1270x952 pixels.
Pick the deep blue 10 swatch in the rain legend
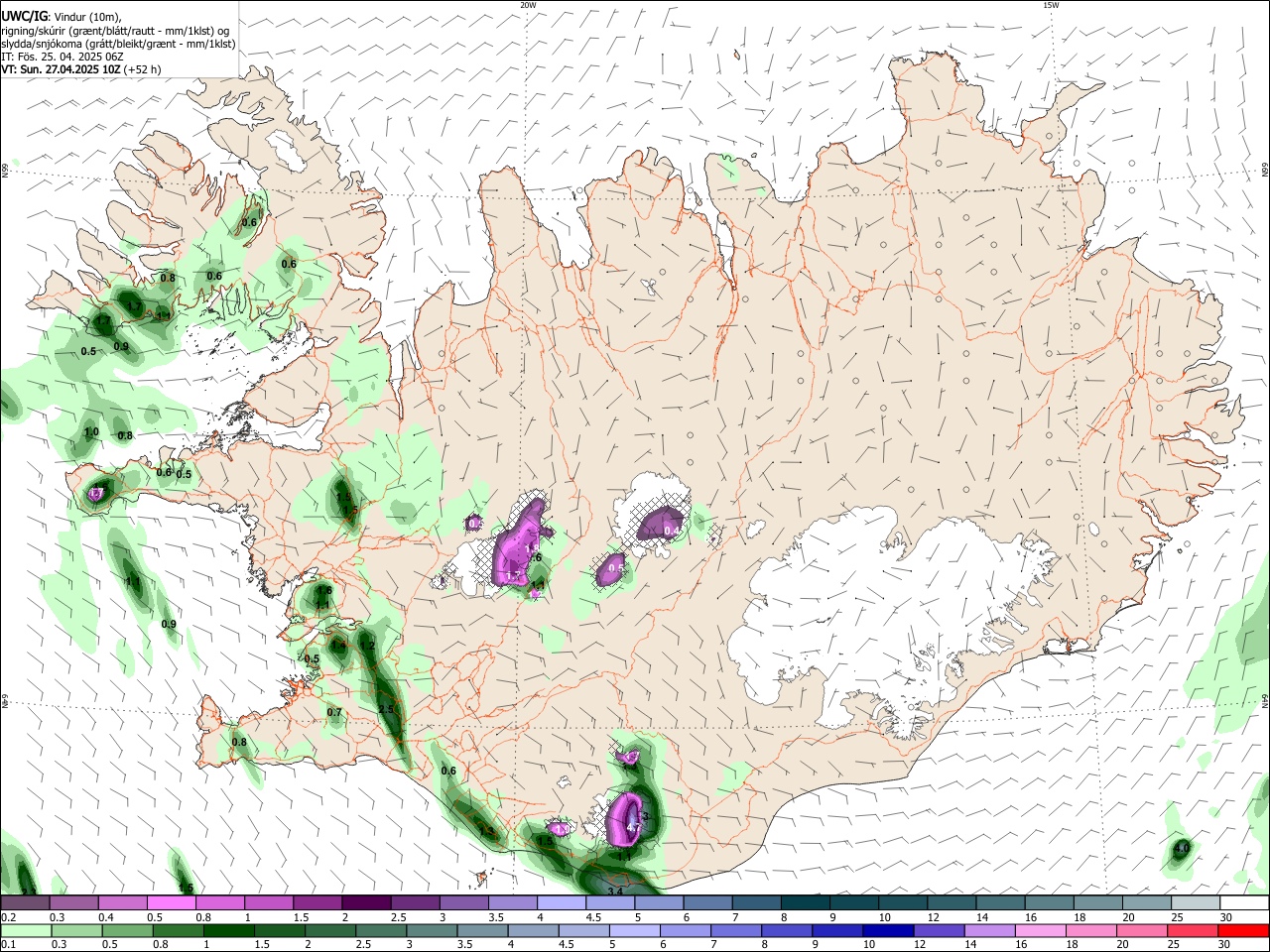click(x=888, y=931)
